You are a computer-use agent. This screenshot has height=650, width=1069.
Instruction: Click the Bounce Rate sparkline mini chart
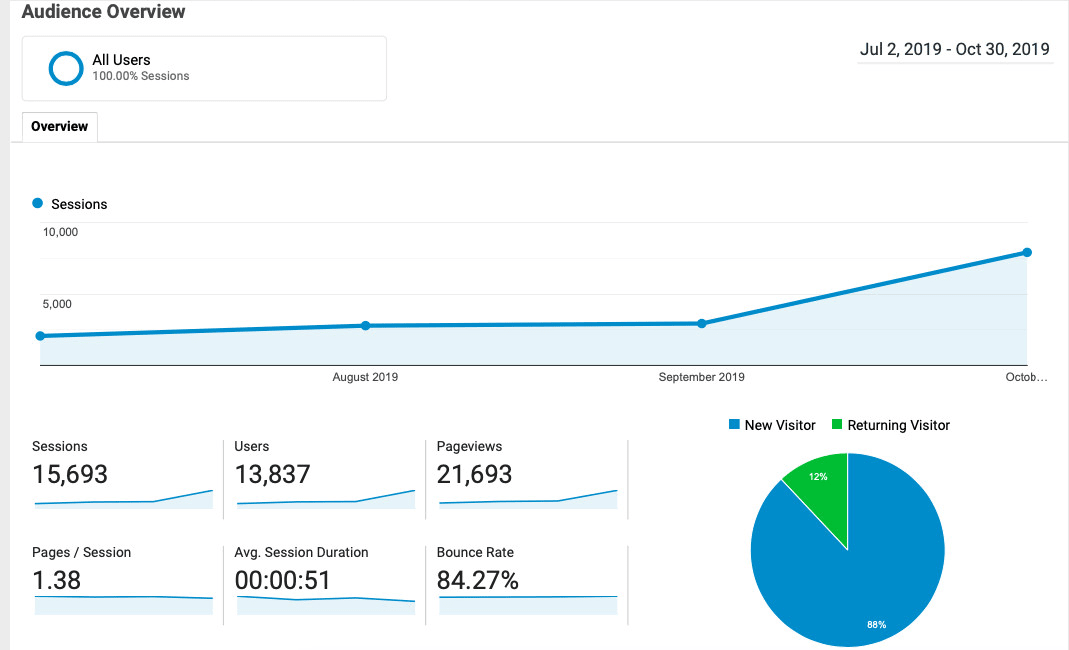coord(527,604)
